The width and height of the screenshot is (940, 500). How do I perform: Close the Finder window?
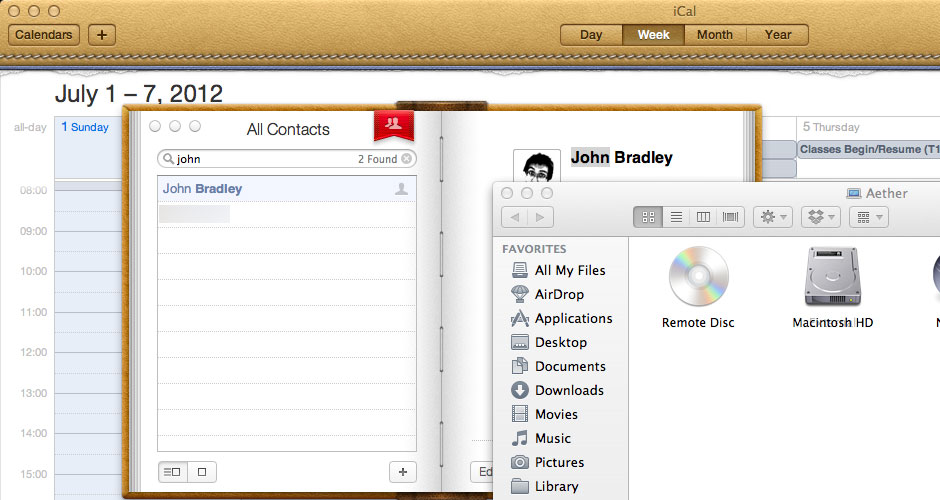coord(507,193)
